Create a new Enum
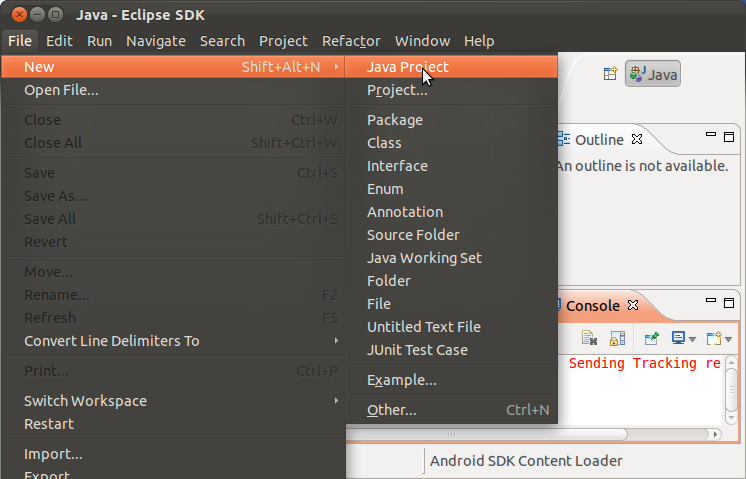 coord(451,189)
